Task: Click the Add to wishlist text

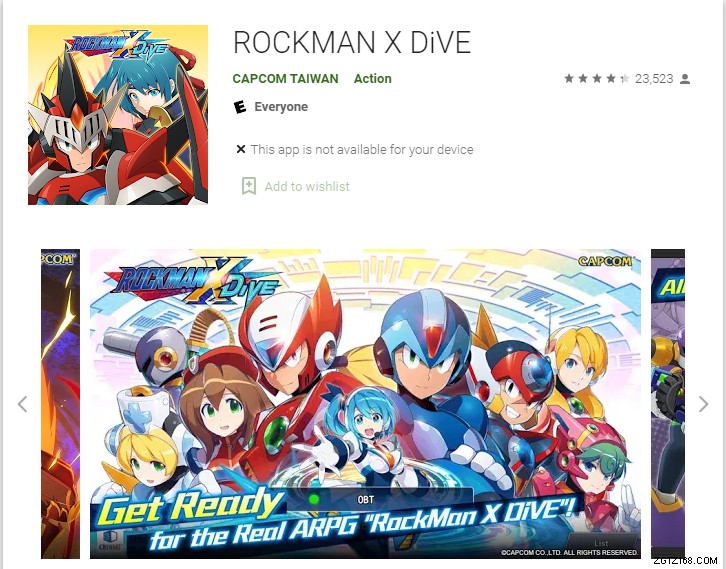Action: point(307,187)
